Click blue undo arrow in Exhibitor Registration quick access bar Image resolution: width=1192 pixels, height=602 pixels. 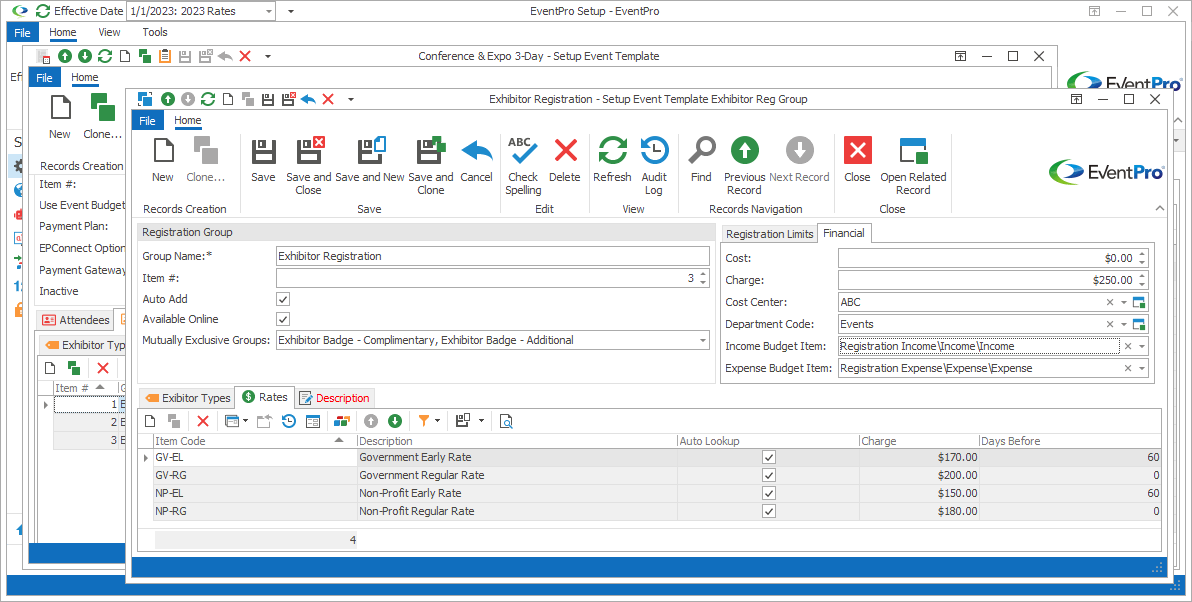tap(308, 99)
